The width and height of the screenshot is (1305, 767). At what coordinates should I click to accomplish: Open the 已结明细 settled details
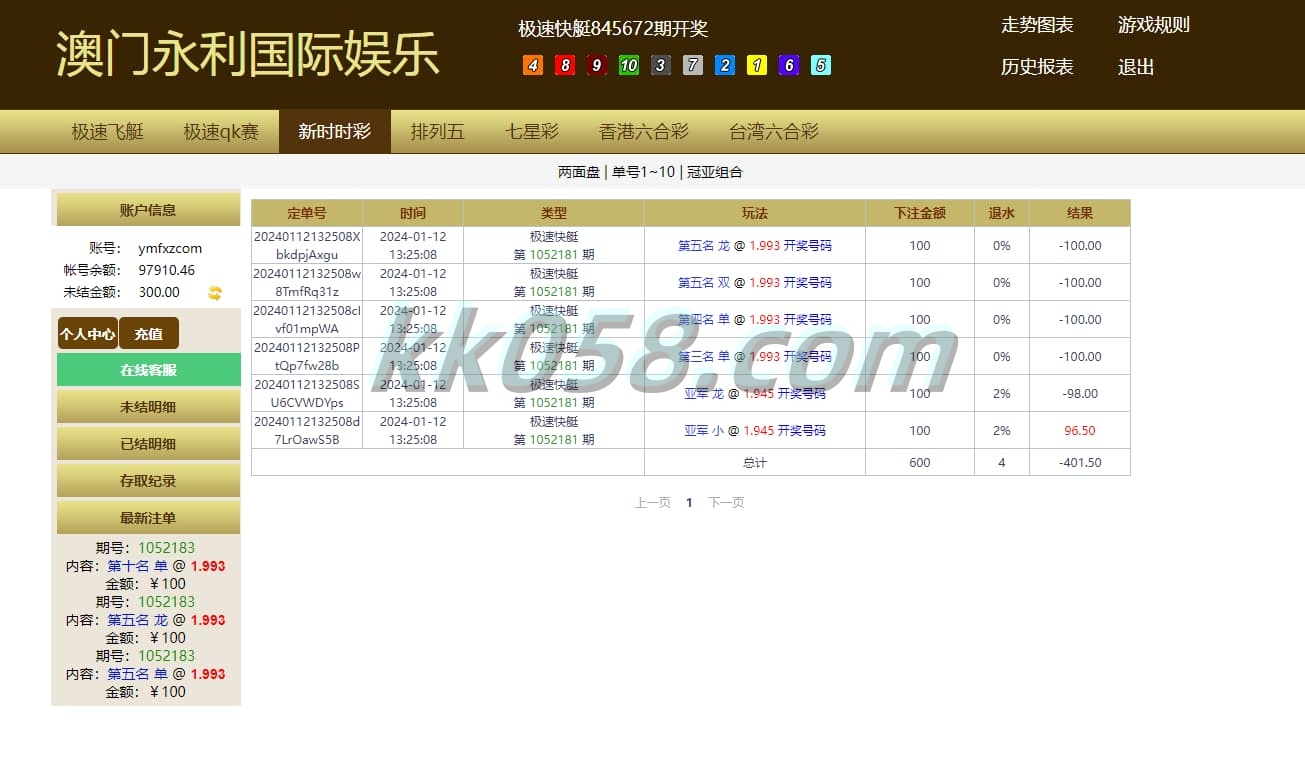tap(148, 444)
